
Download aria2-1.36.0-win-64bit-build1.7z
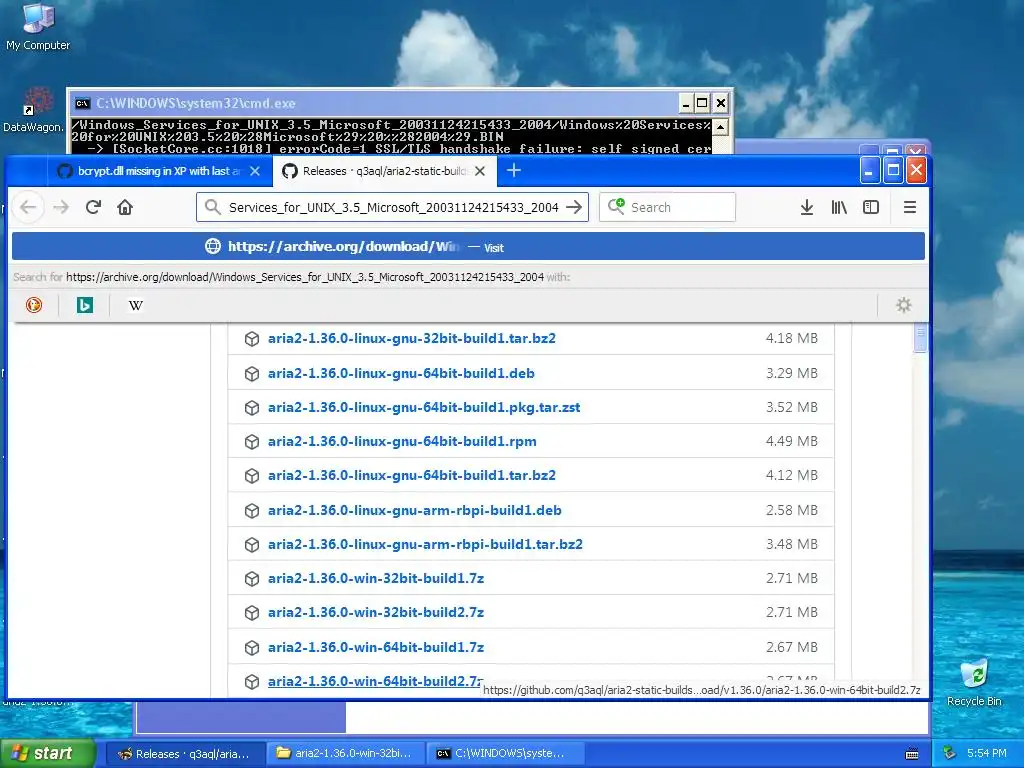pos(376,647)
